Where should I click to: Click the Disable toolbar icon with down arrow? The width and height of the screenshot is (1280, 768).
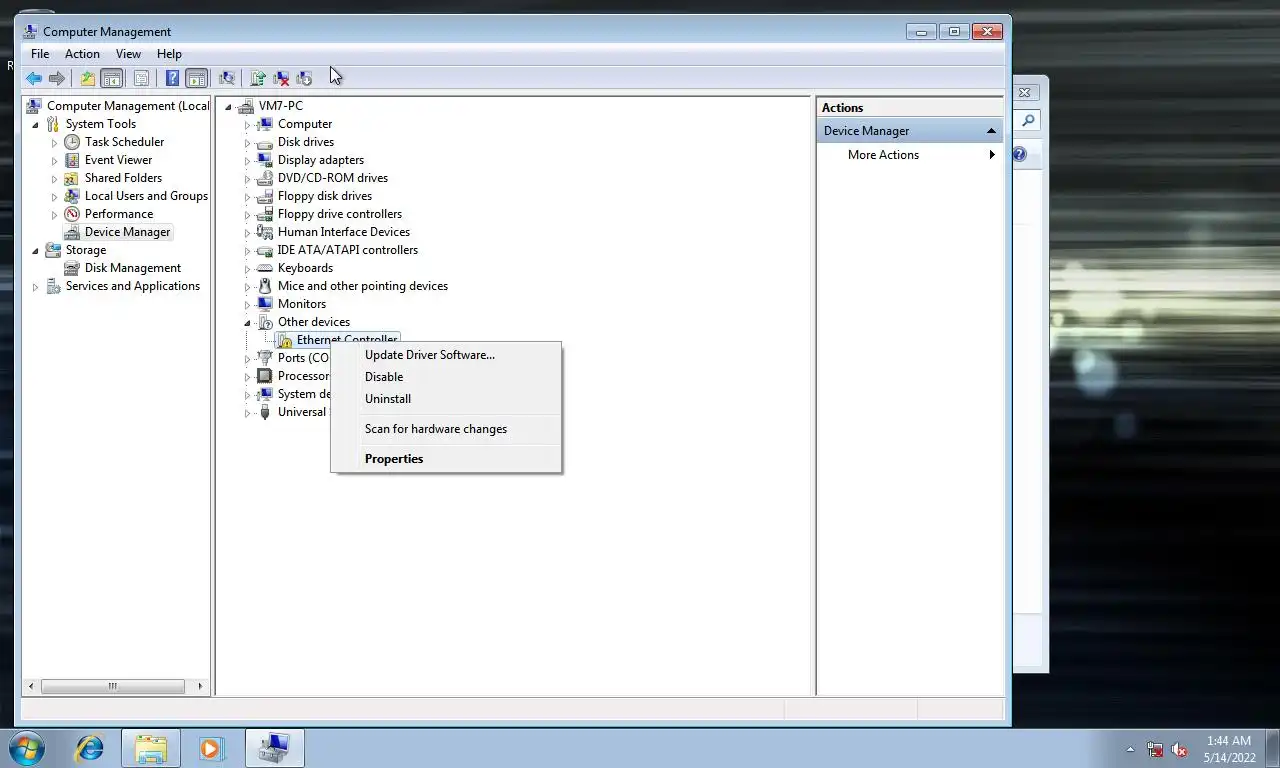point(304,78)
